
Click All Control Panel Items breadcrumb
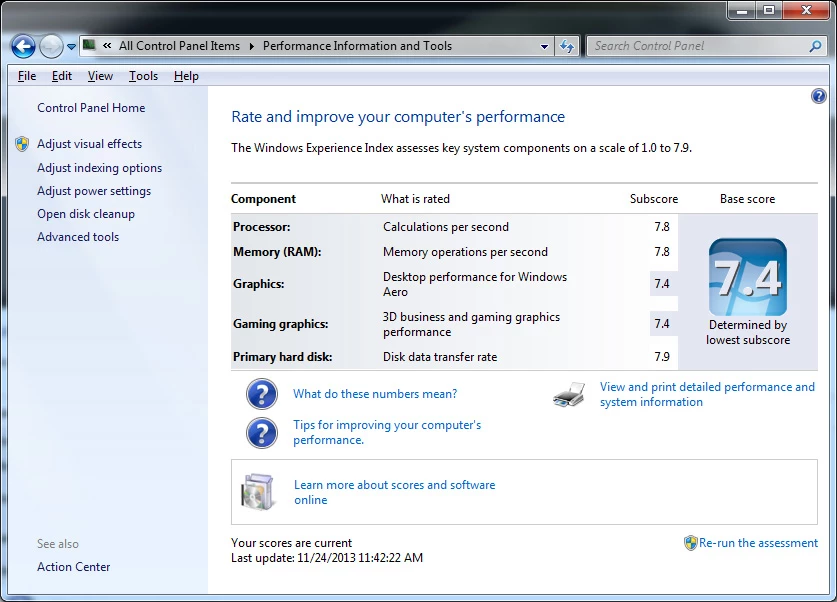click(x=179, y=46)
